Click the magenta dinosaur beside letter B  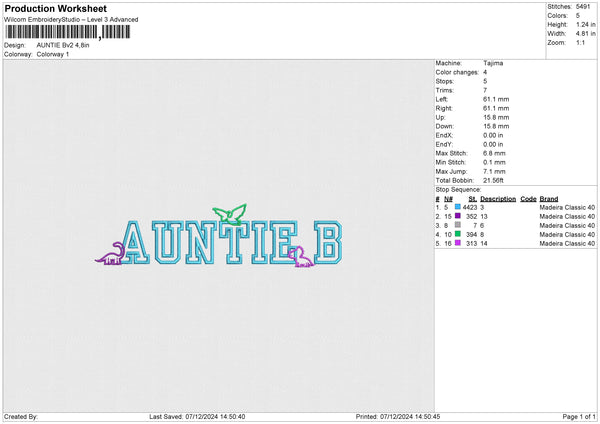click(x=299, y=259)
